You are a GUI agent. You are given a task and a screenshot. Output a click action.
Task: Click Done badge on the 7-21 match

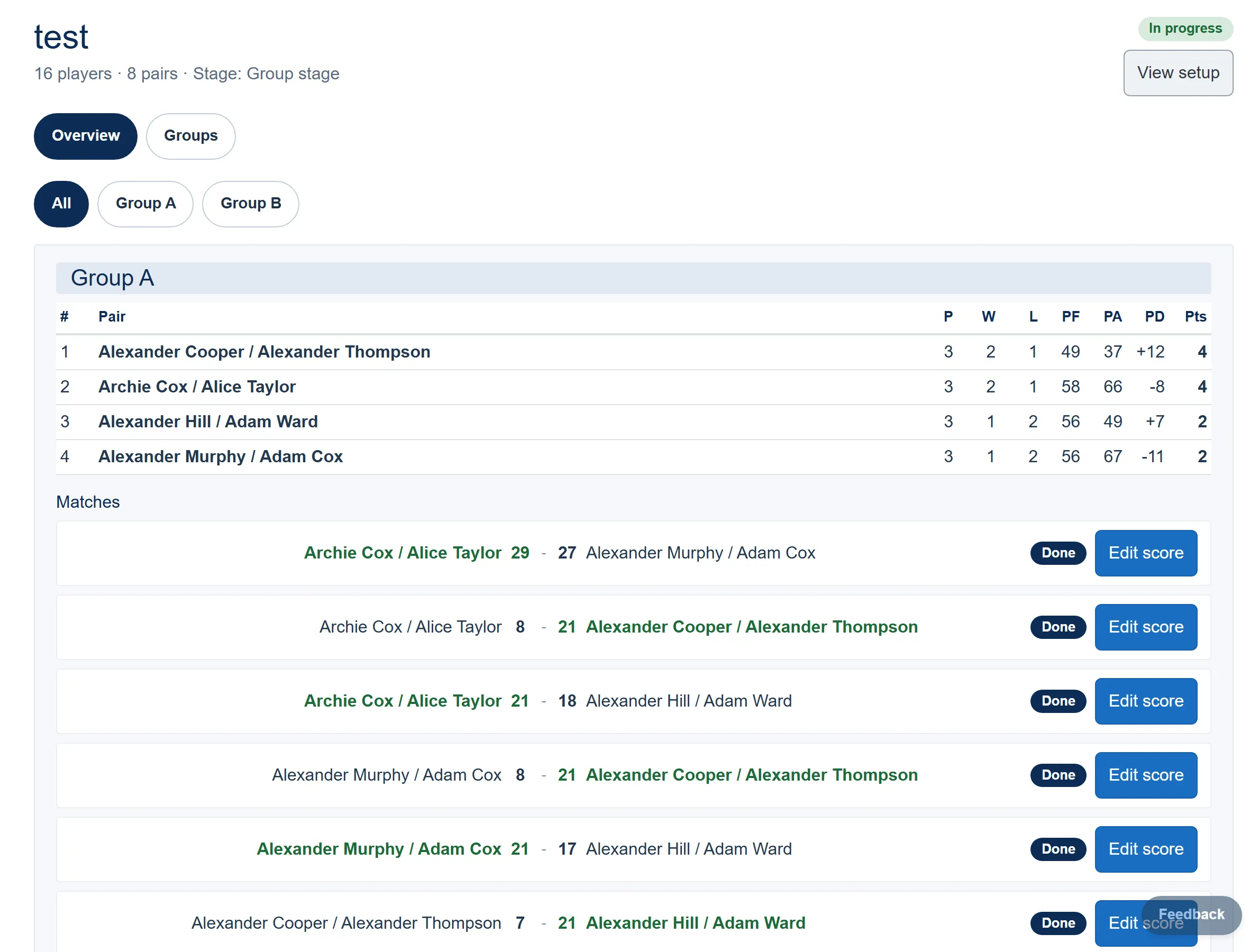point(1058,922)
